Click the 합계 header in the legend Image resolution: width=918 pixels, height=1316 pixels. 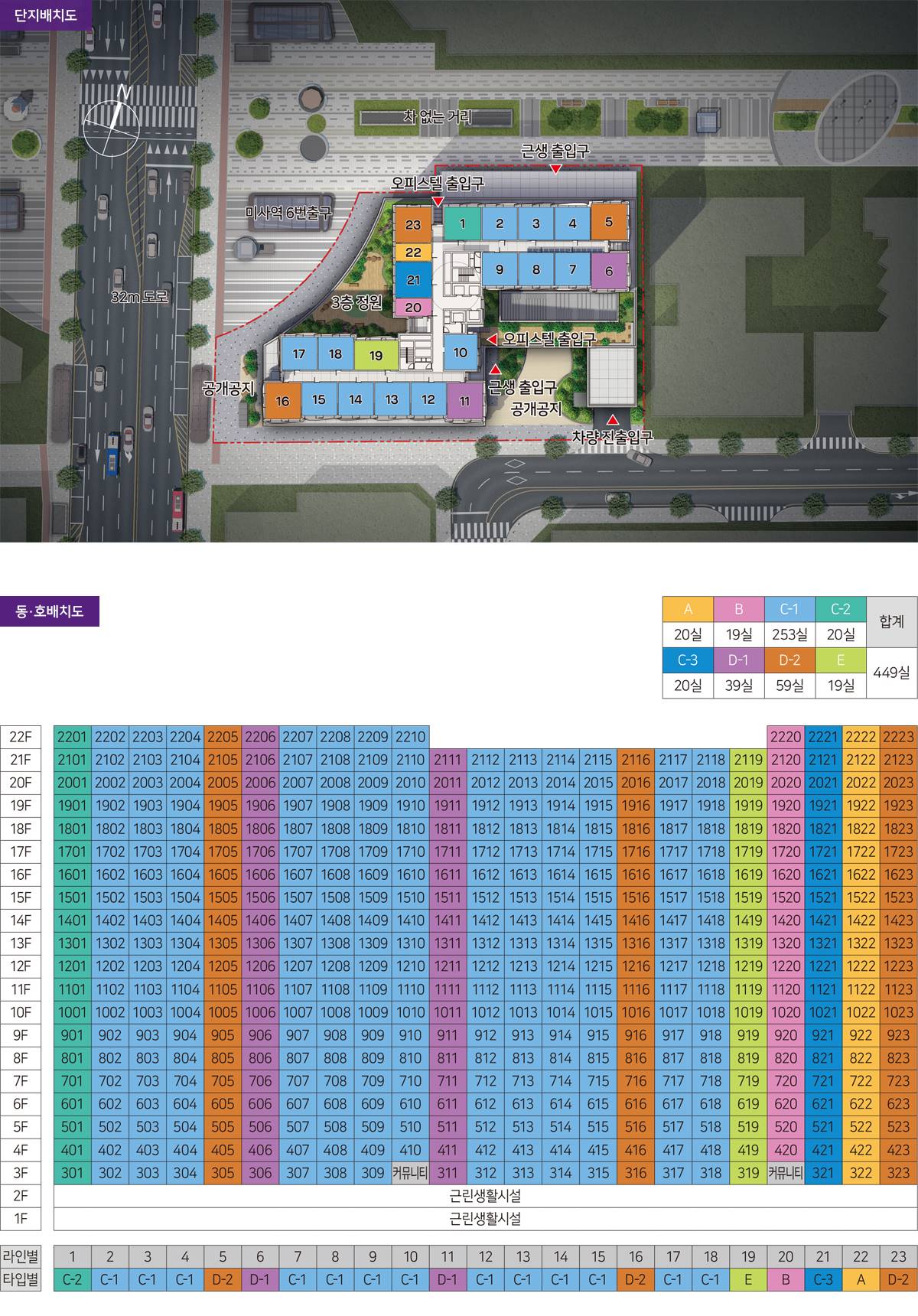coord(892,622)
